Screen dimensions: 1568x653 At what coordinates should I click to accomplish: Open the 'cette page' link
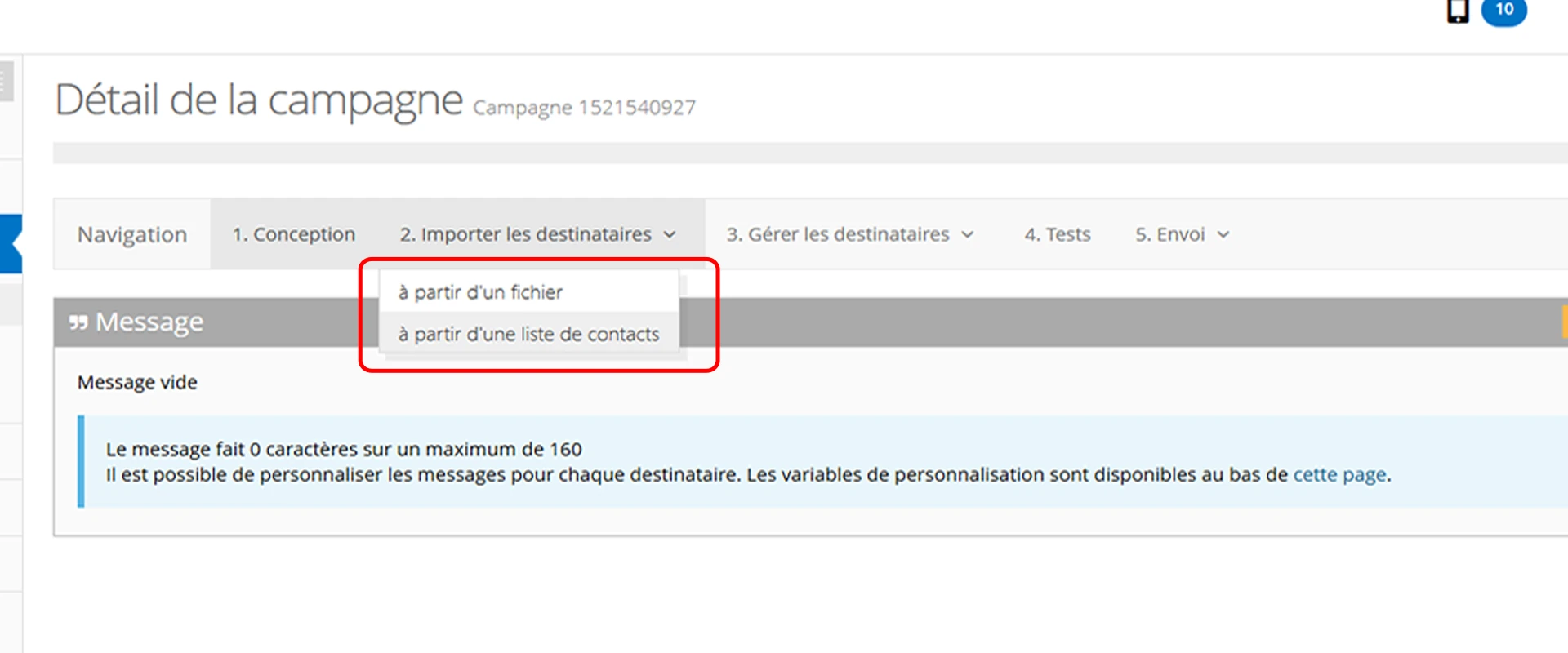pos(1339,474)
